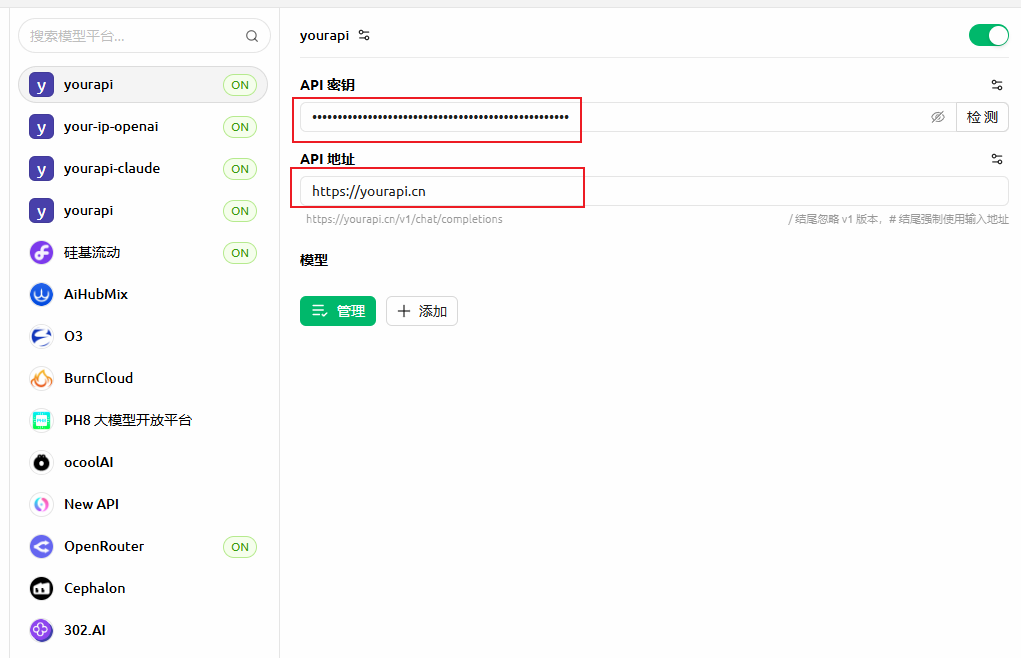The image size is (1021, 658).
Task: Click the O3 provider logo
Action: pos(41,336)
